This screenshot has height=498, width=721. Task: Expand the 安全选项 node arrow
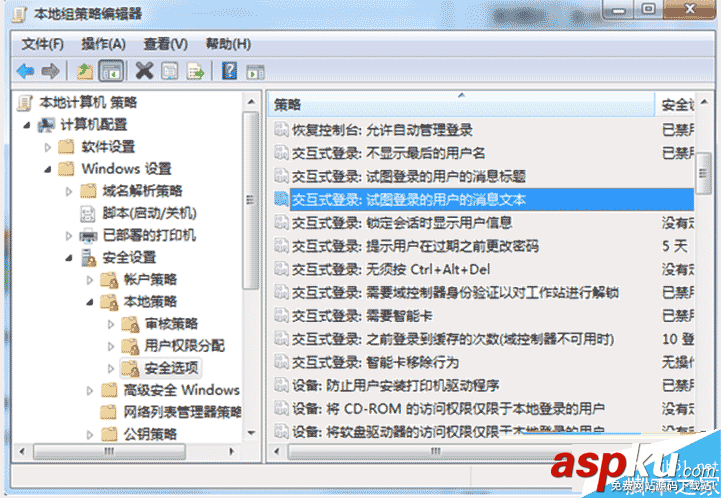coord(111,368)
